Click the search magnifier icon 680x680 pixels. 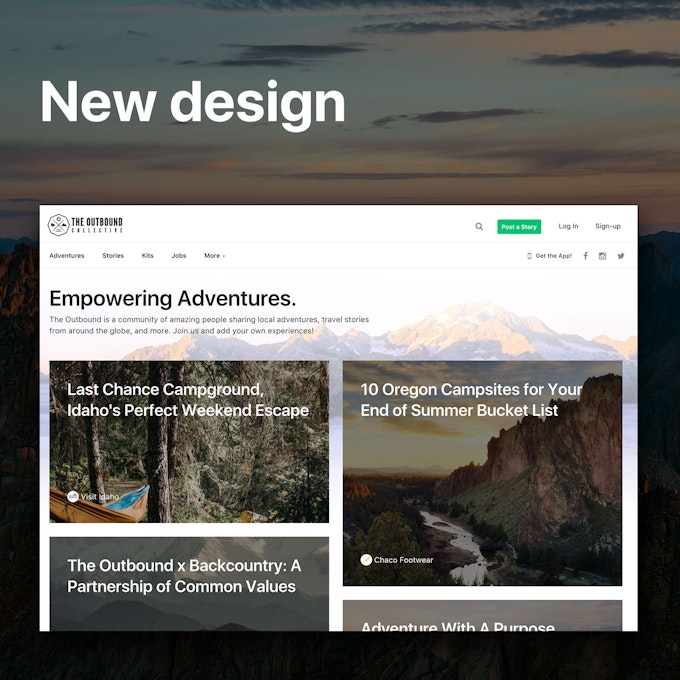(x=479, y=226)
